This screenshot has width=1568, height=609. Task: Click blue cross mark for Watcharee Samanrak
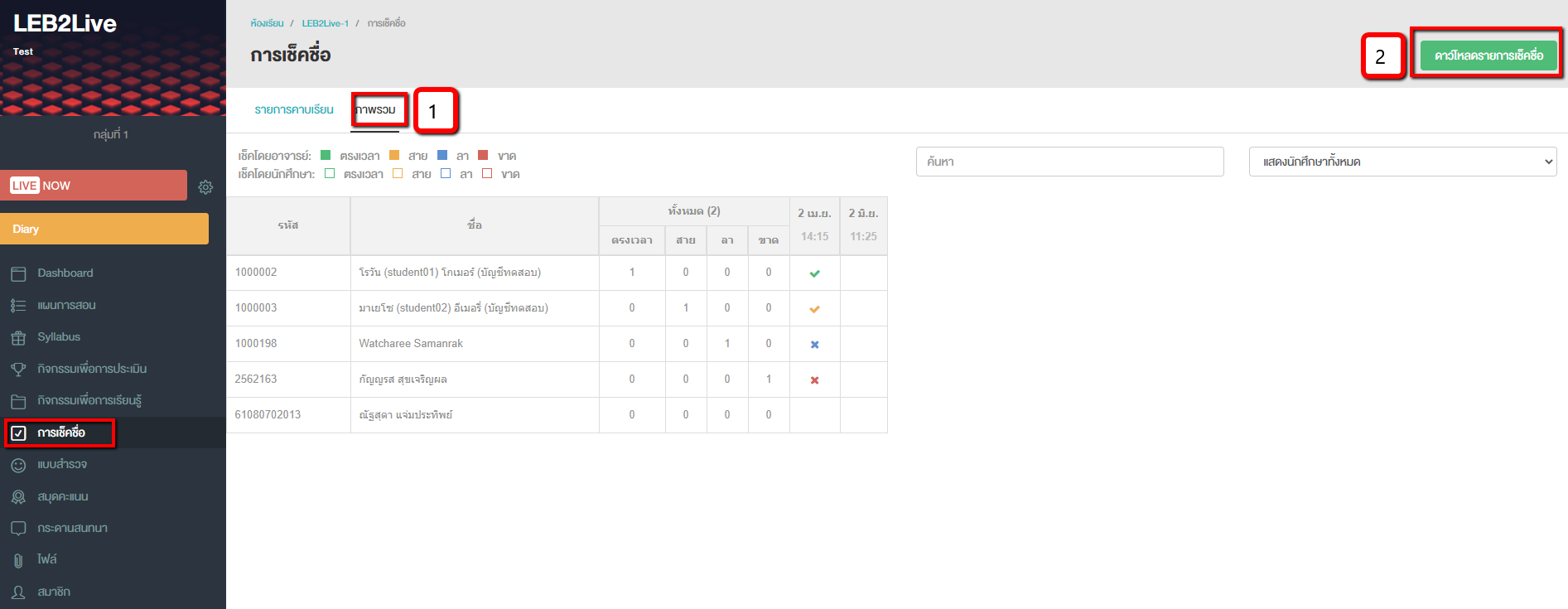(x=815, y=345)
